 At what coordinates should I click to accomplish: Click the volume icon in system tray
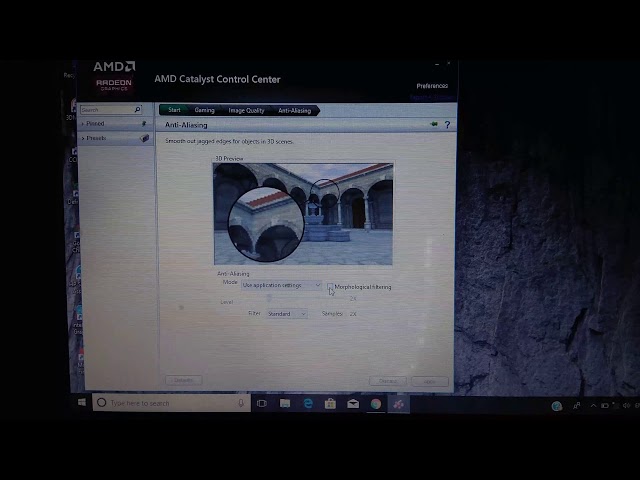(626, 405)
